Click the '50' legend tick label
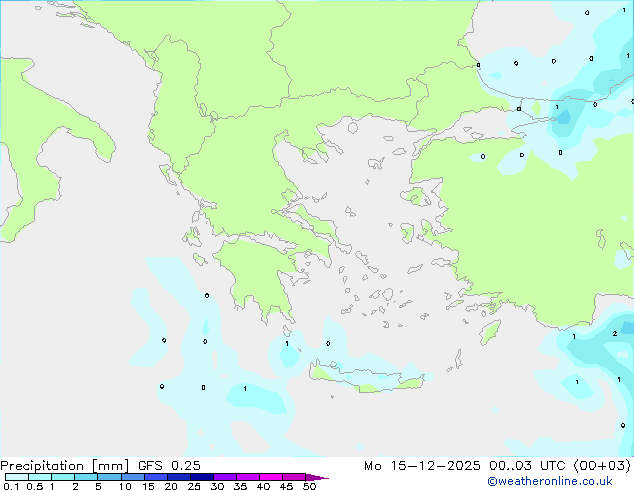The height and width of the screenshot is (490, 634). (309, 486)
